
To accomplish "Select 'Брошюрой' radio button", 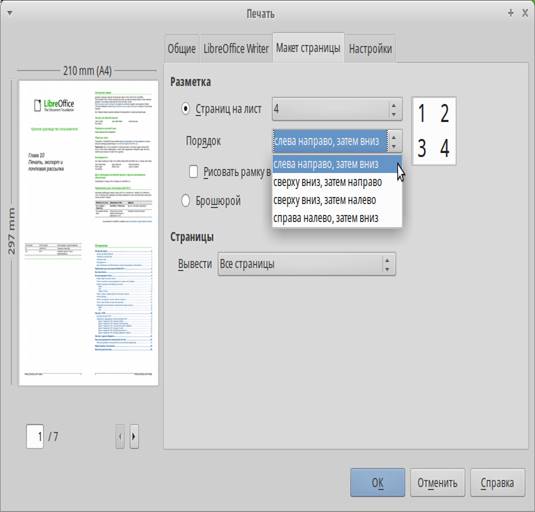I will (x=185, y=201).
